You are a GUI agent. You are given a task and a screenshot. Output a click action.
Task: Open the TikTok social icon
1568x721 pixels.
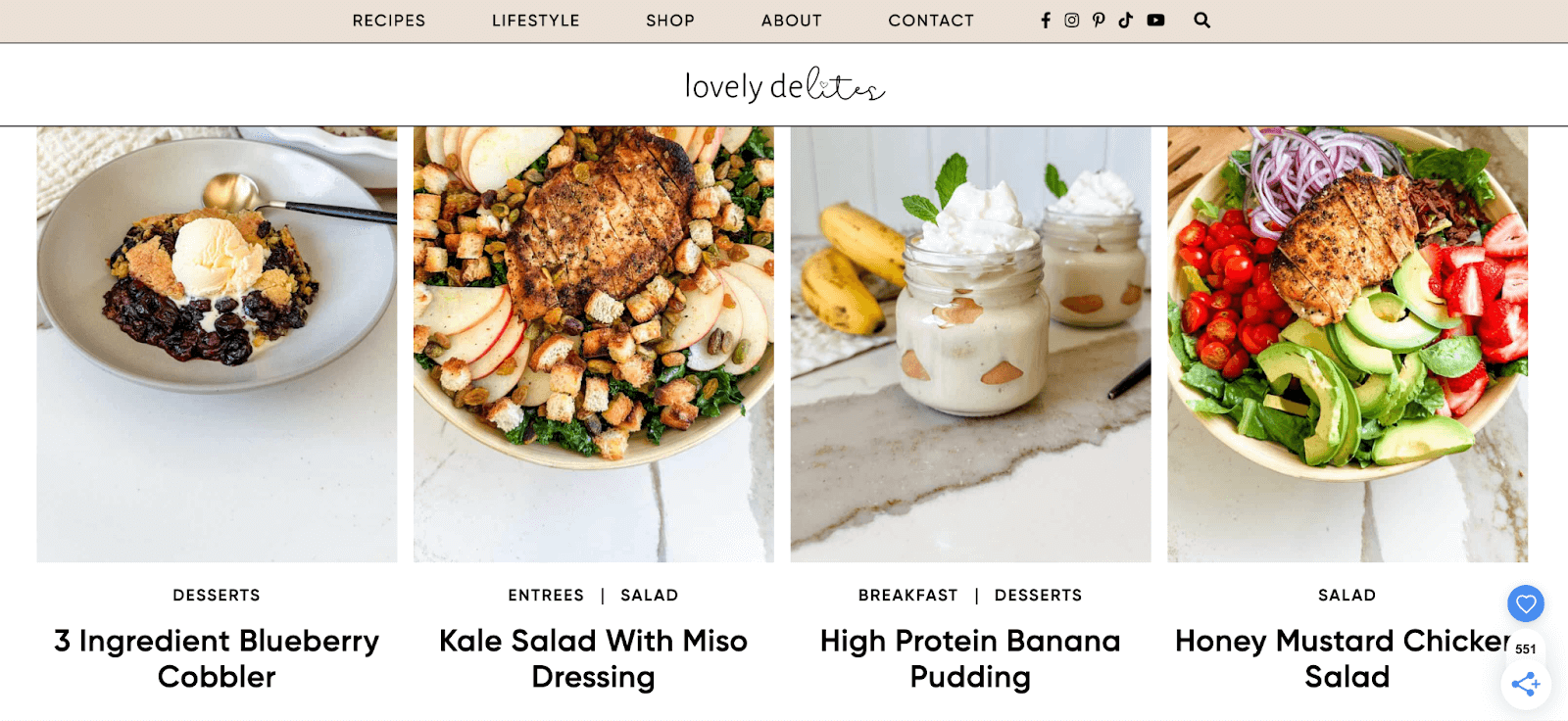1125,20
